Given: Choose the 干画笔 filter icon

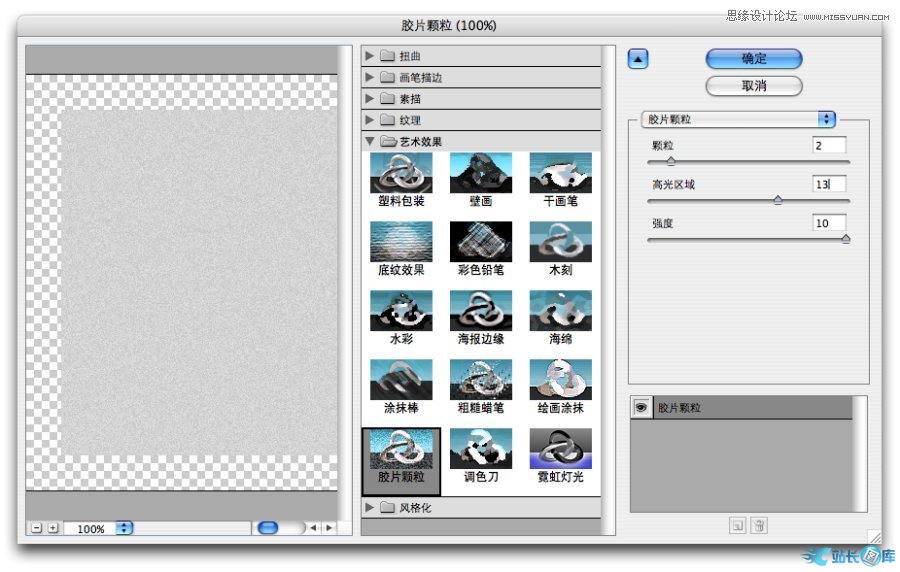Looking at the screenshot, I should pyautogui.click(x=560, y=172).
